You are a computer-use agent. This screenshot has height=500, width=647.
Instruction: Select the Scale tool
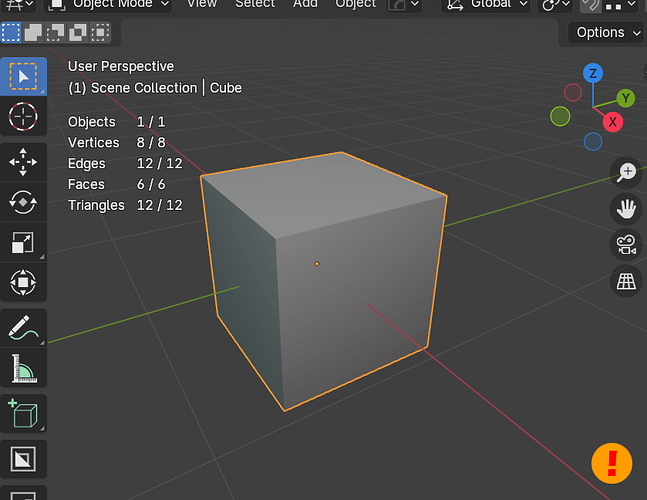coord(23,242)
